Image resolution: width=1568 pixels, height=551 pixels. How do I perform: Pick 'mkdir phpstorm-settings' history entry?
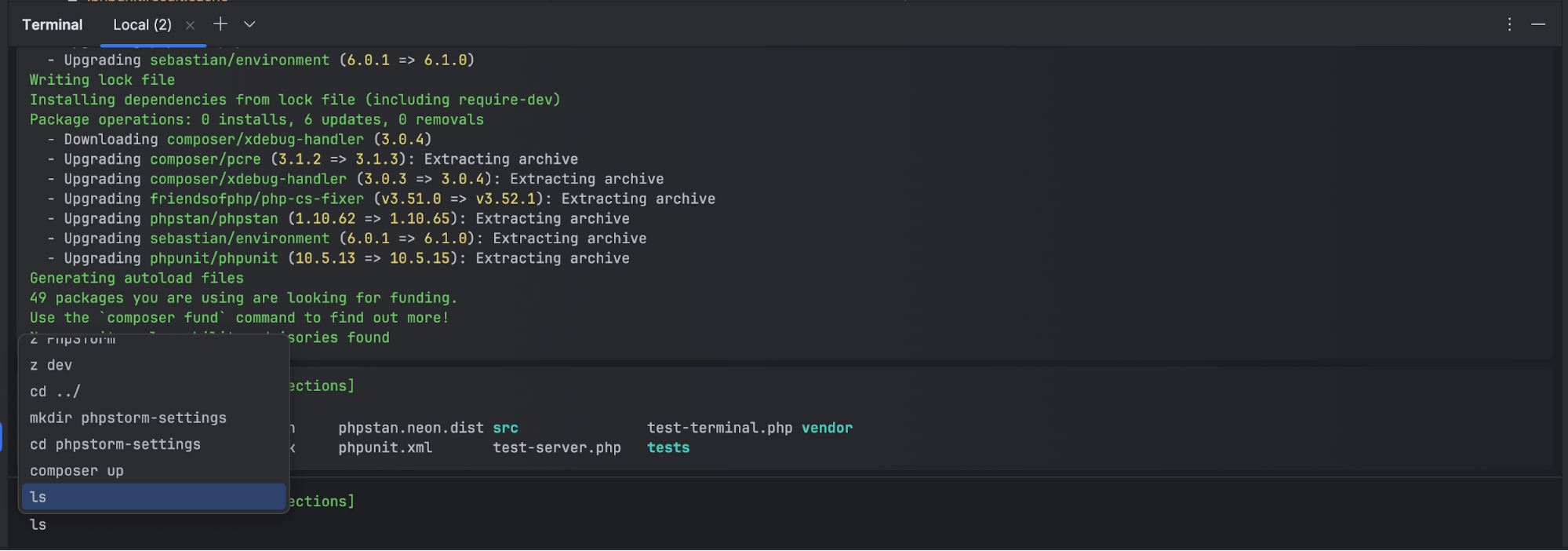pyautogui.click(x=128, y=418)
